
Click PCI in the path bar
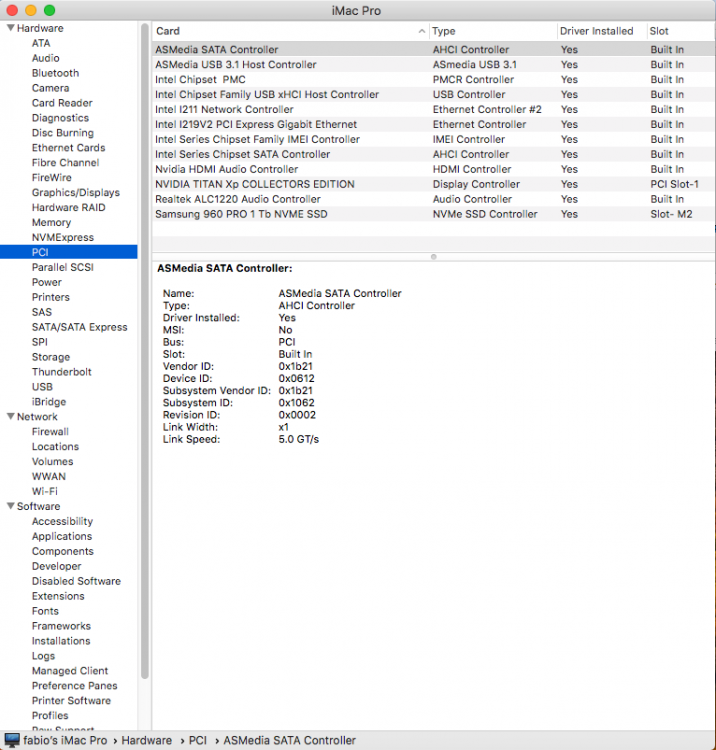[x=198, y=740]
